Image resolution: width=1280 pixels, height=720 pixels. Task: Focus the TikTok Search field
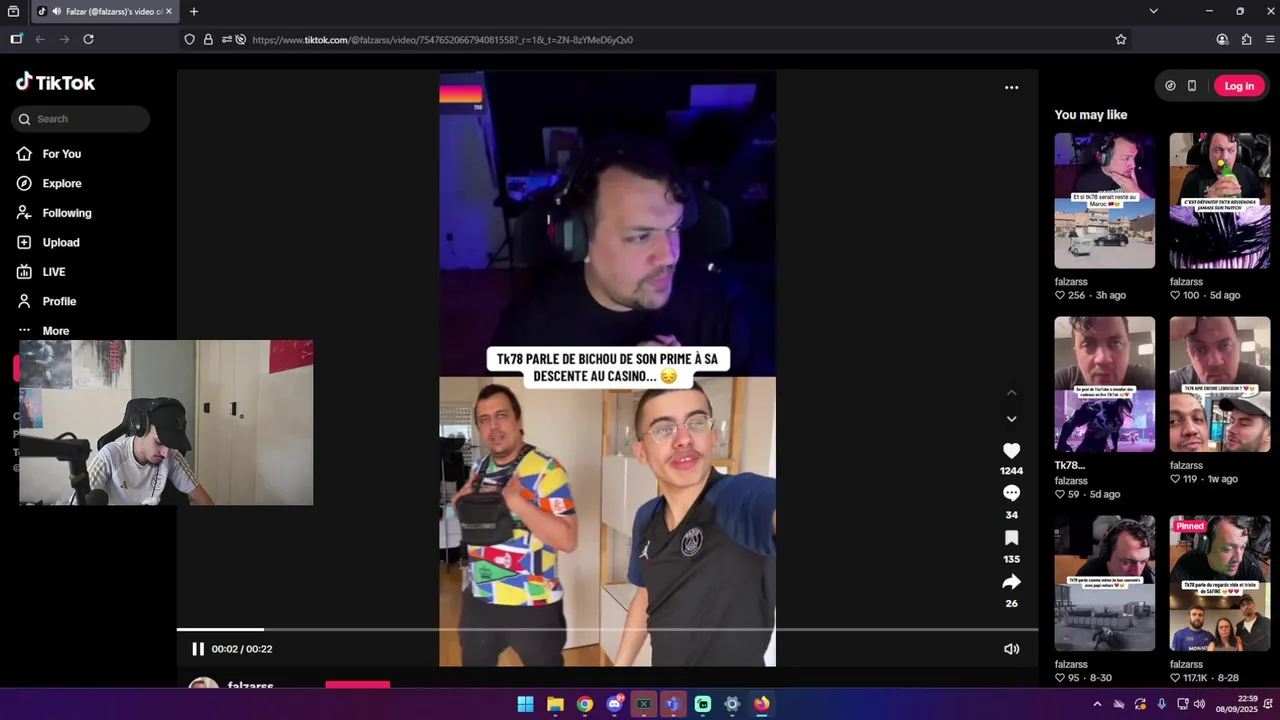coord(80,119)
